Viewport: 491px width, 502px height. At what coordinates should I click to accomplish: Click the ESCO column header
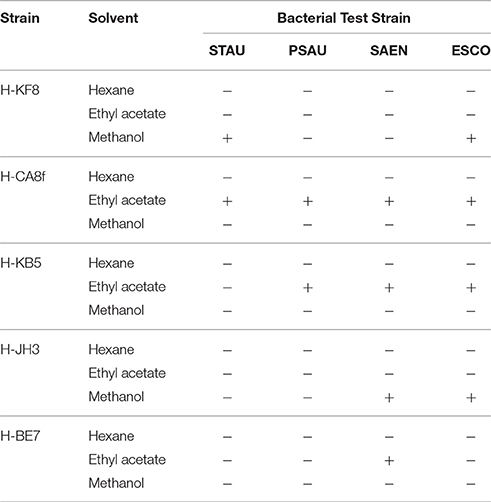pyautogui.click(x=471, y=51)
